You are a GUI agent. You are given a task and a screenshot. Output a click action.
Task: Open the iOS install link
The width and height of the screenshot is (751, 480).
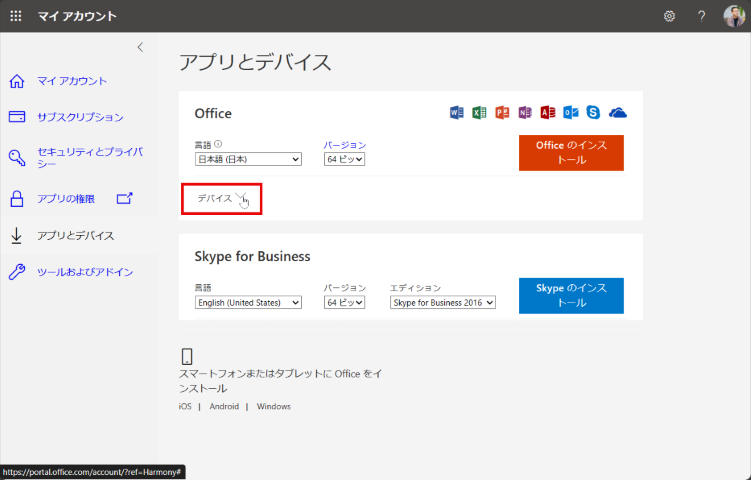(184, 407)
